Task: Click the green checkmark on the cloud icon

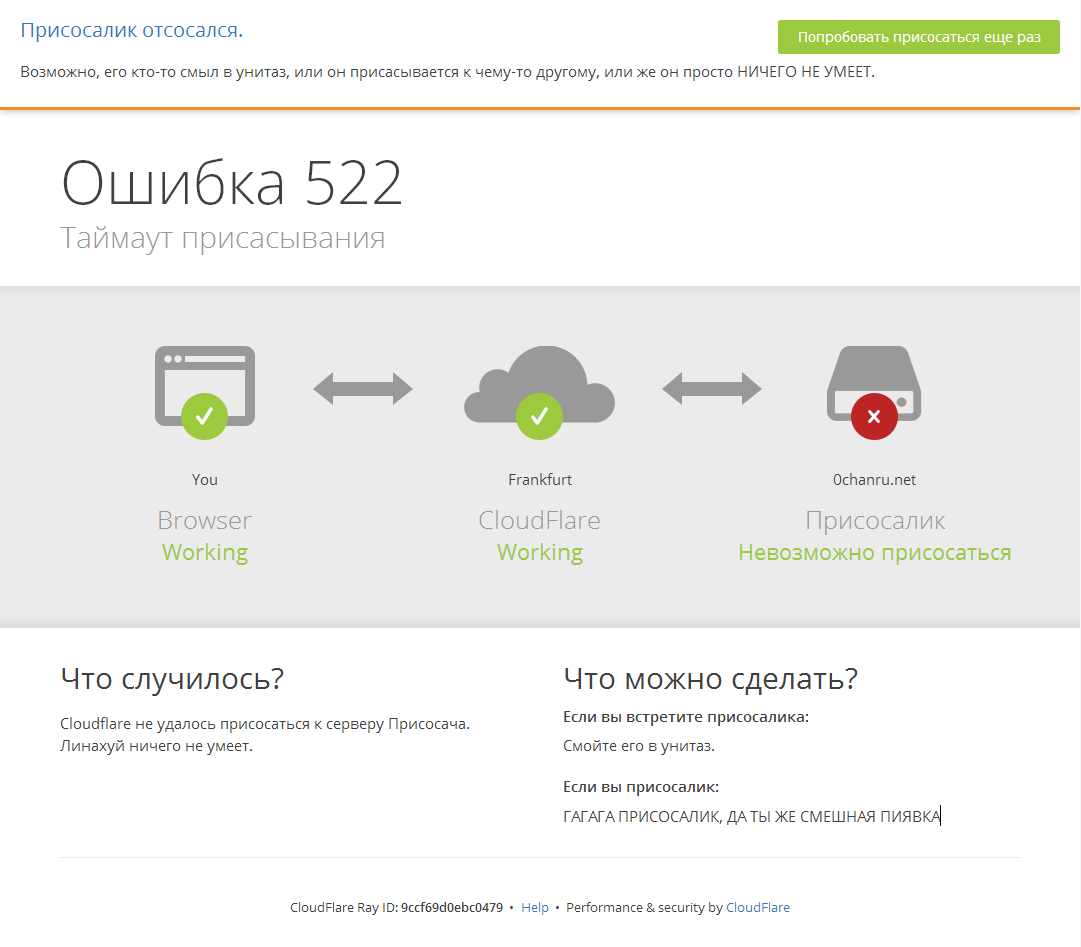Action: pyautogui.click(x=539, y=415)
